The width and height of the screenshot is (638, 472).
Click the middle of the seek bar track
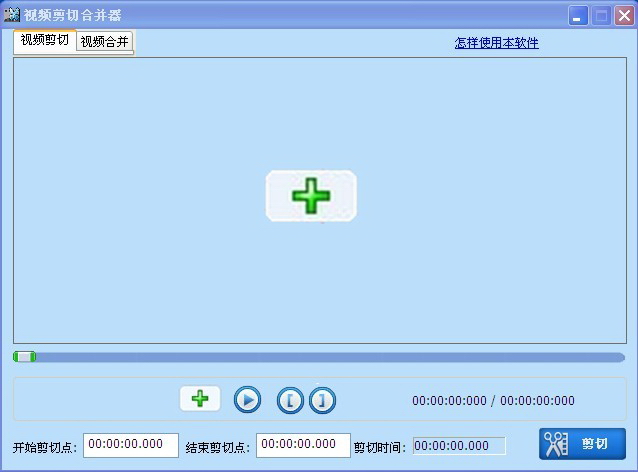pos(319,357)
